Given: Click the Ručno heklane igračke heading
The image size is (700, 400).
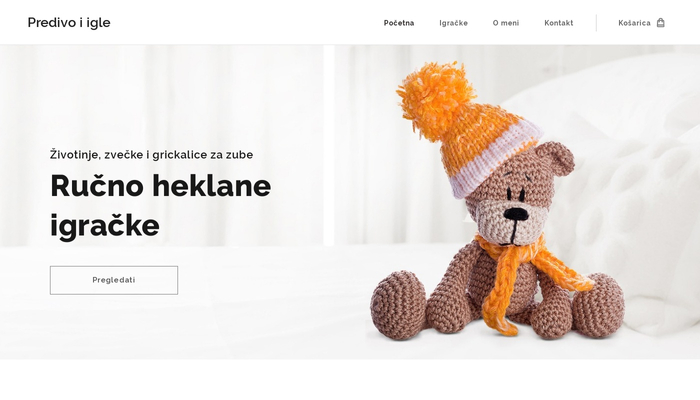Looking at the screenshot, I should [x=161, y=205].
